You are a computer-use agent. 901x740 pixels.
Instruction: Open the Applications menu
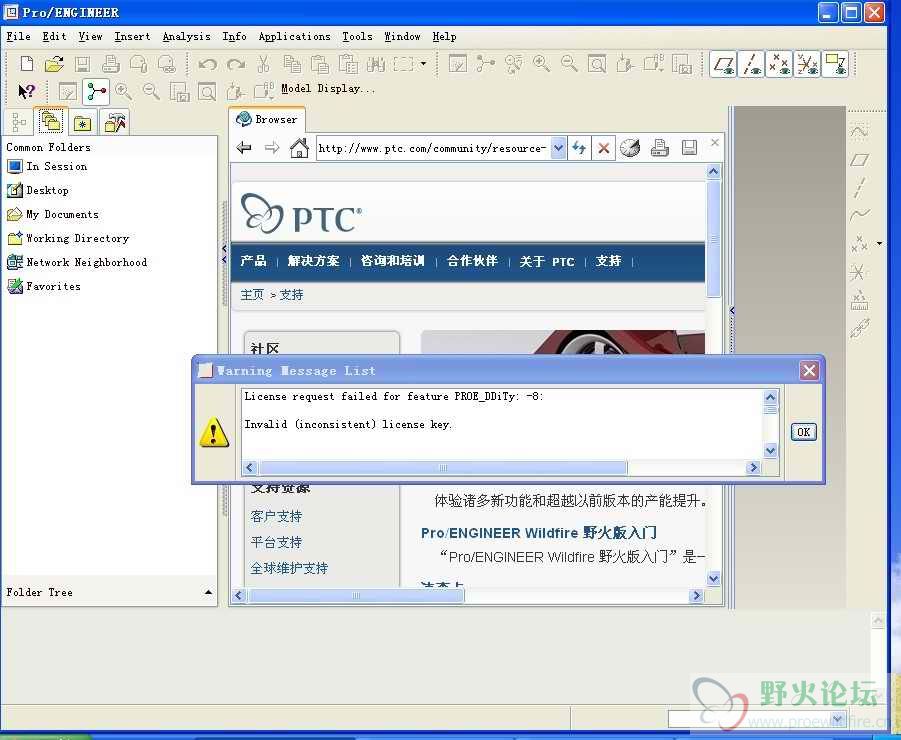point(294,36)
